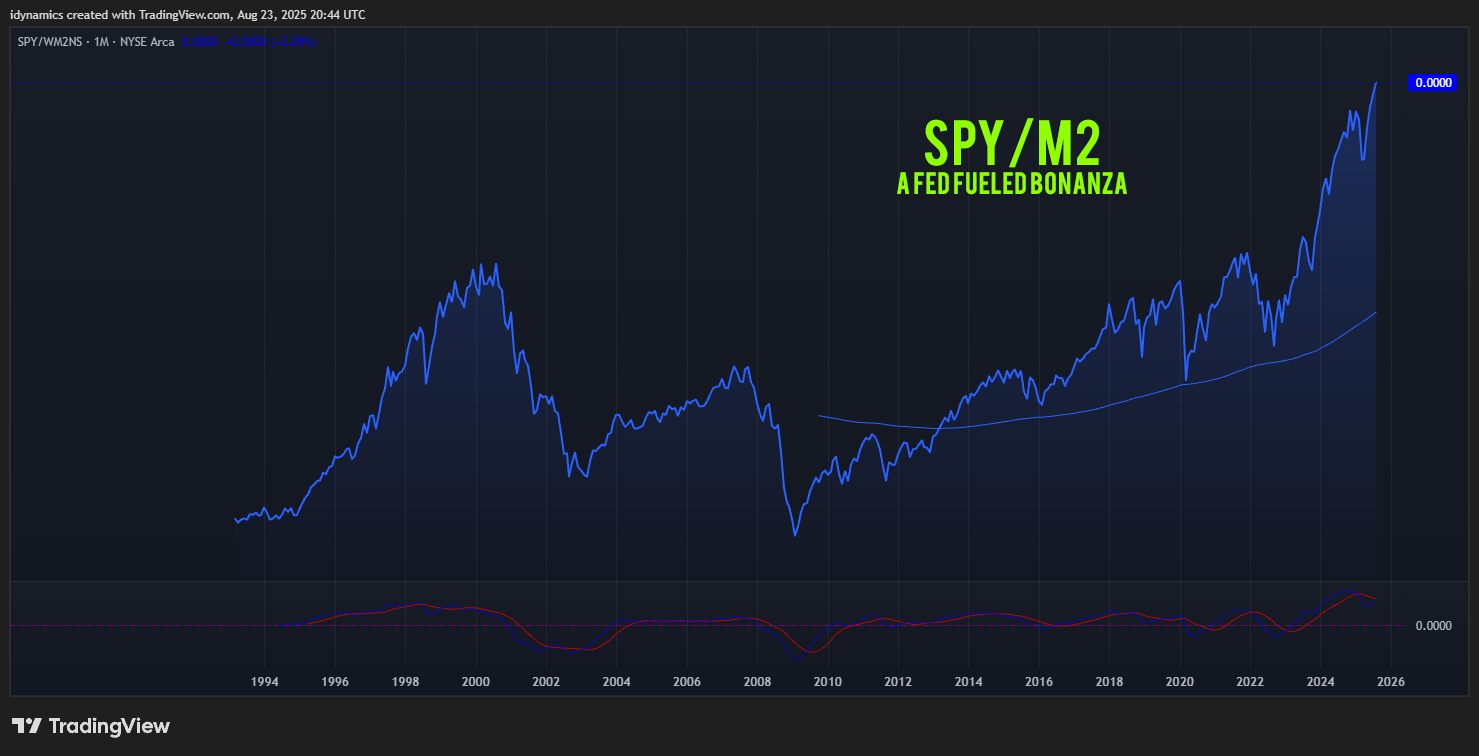Screen dimensions: 1479x756
Task: Click the 2012 label on time axis
Action: coord(898,682)
